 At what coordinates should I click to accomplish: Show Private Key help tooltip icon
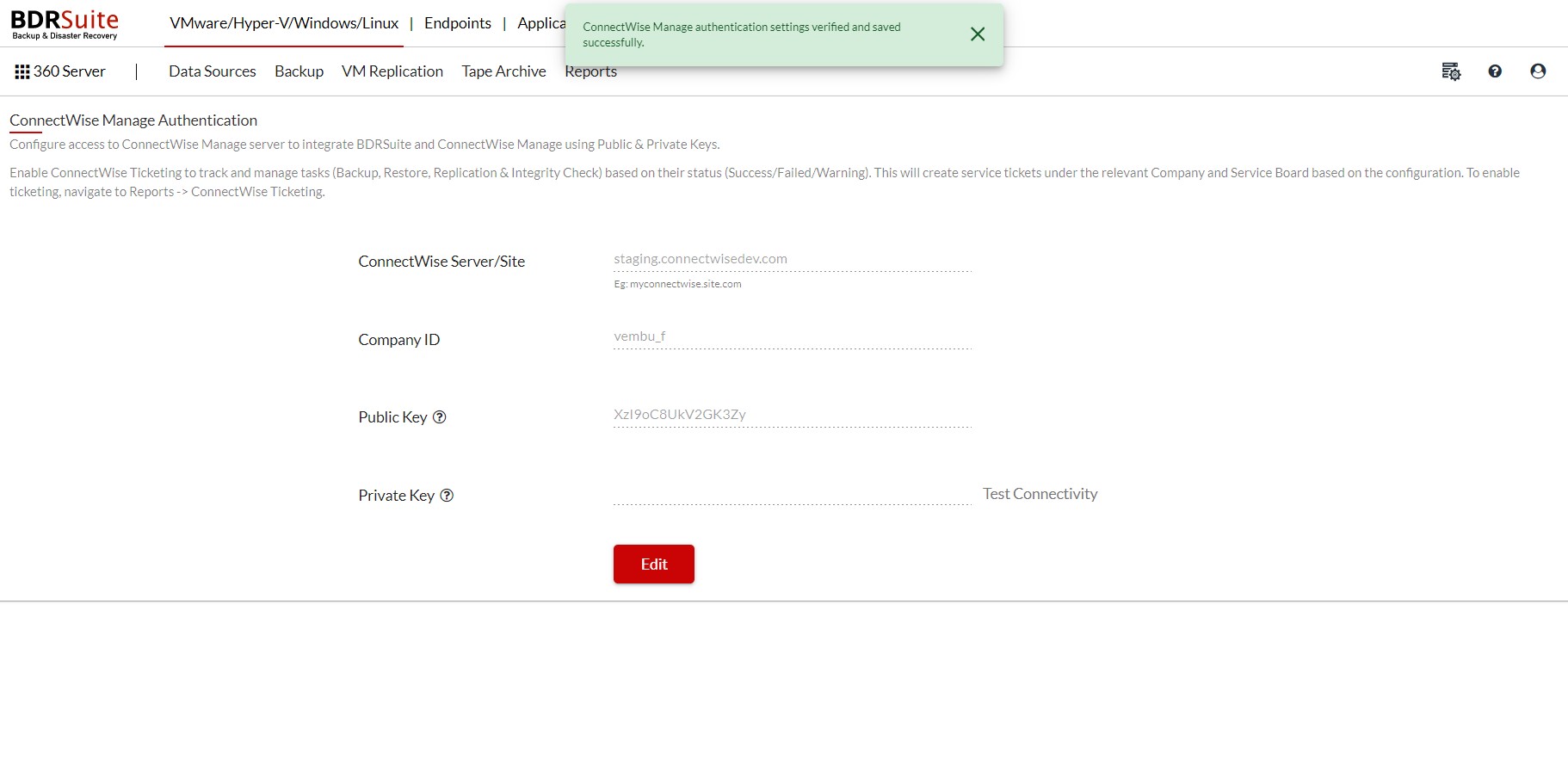click(447, 496)
